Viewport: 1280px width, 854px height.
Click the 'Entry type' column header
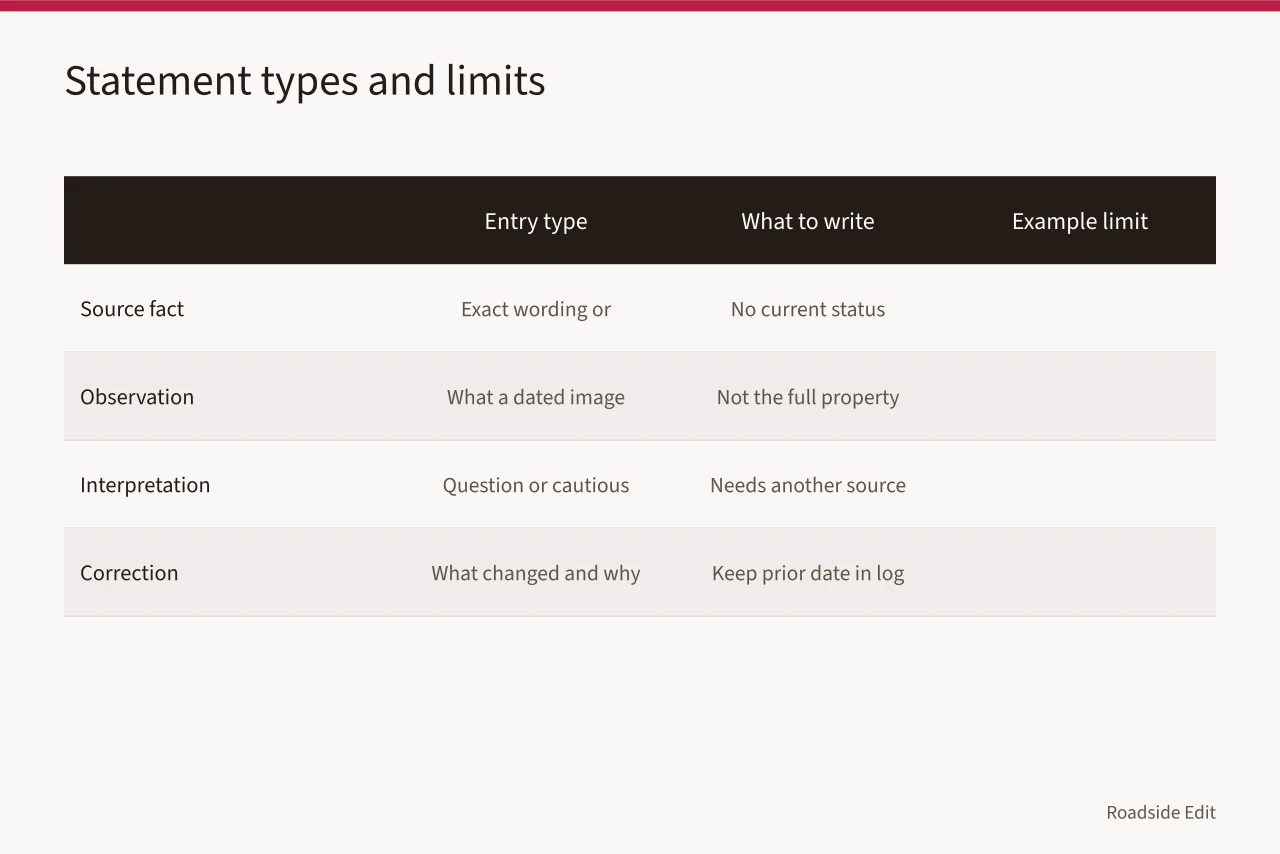[x=536, y=221]
